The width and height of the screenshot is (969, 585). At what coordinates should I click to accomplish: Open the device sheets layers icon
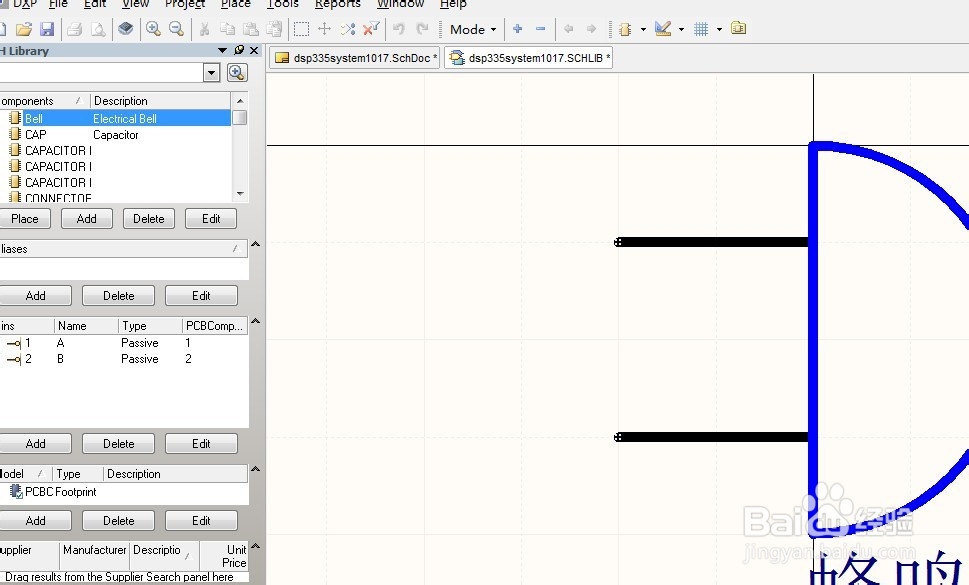coord(125,29)
